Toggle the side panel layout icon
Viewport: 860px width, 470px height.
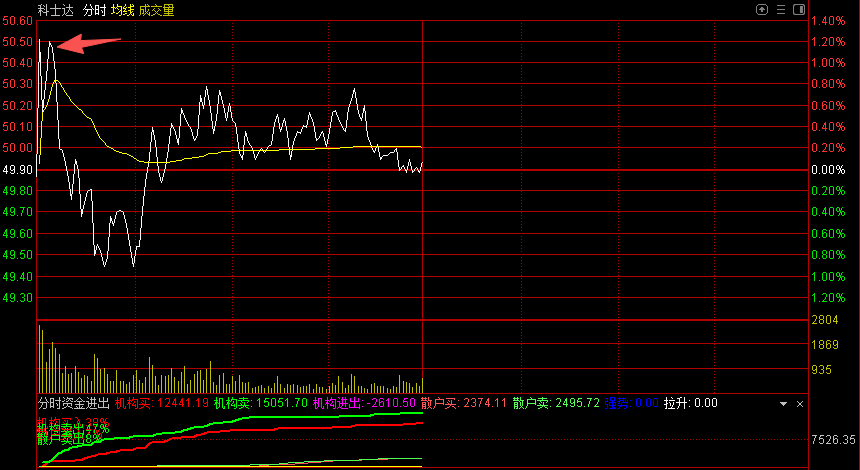(799, 9)
